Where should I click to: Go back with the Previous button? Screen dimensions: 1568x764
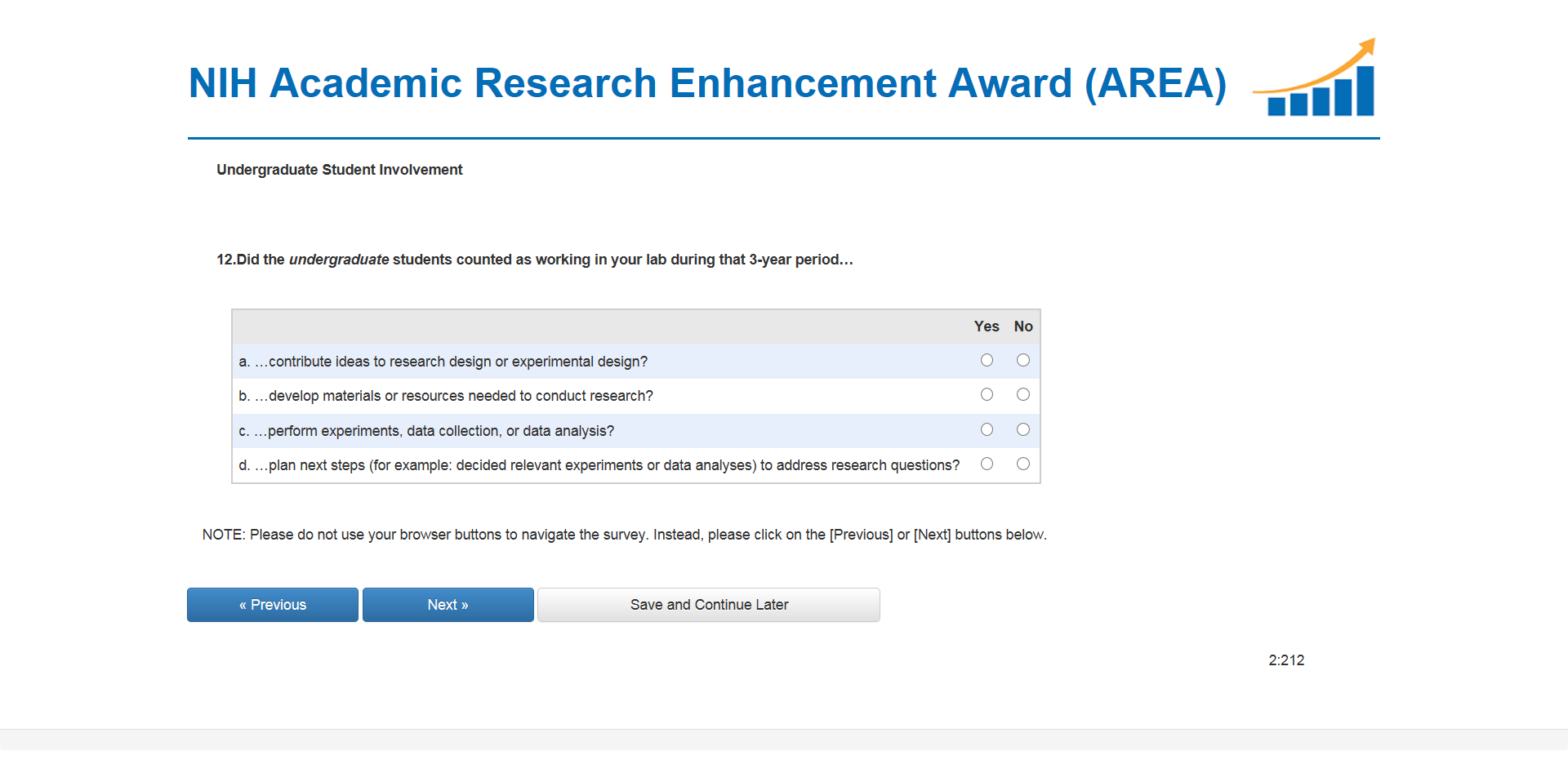point(273,605)
